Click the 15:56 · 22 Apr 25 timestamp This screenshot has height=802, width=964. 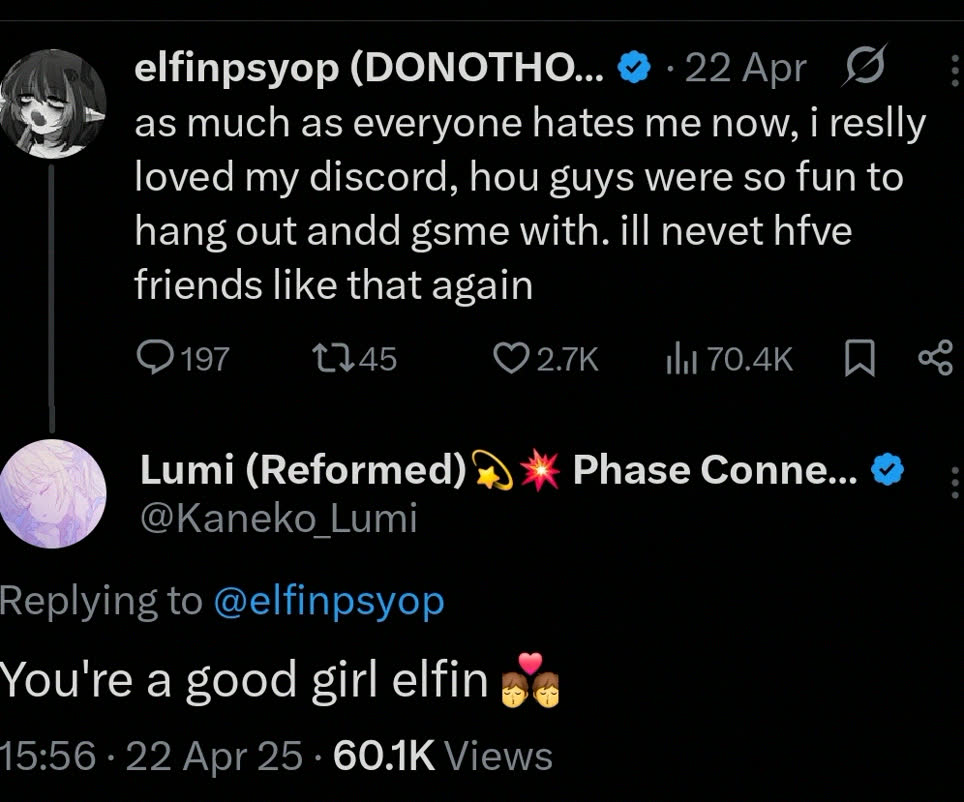(151, 756)
